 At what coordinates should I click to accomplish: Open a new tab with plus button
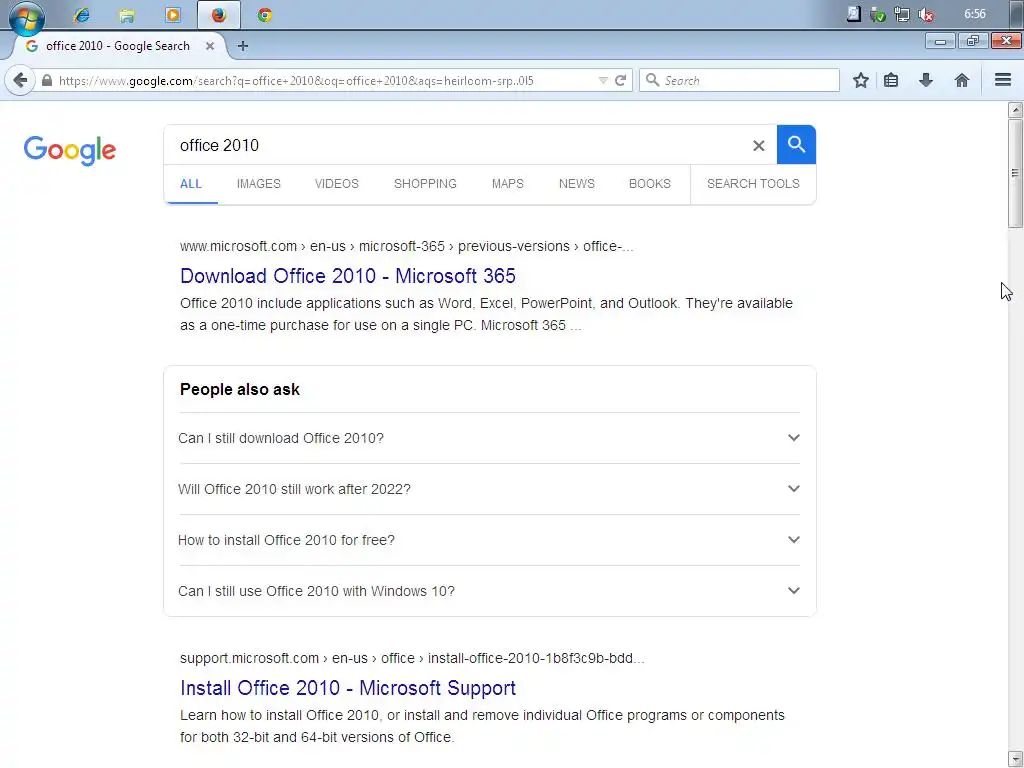243,46
